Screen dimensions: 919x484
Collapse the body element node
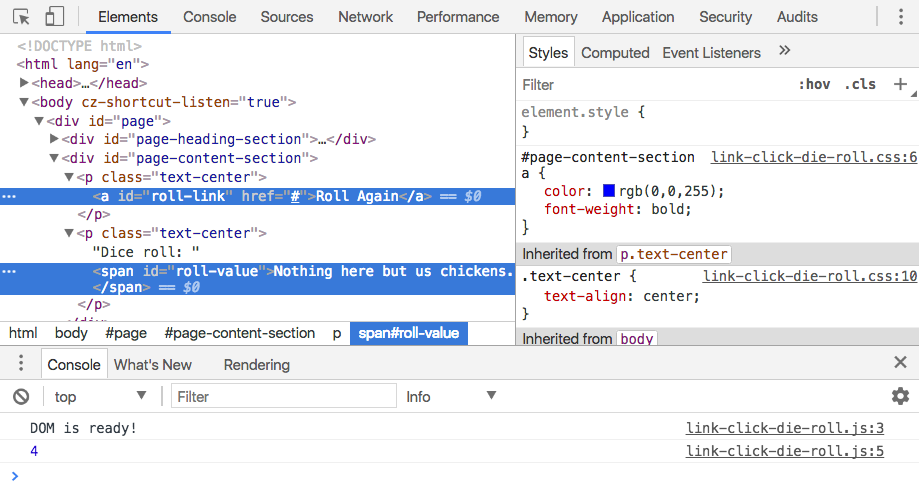(x=23, y=102)
